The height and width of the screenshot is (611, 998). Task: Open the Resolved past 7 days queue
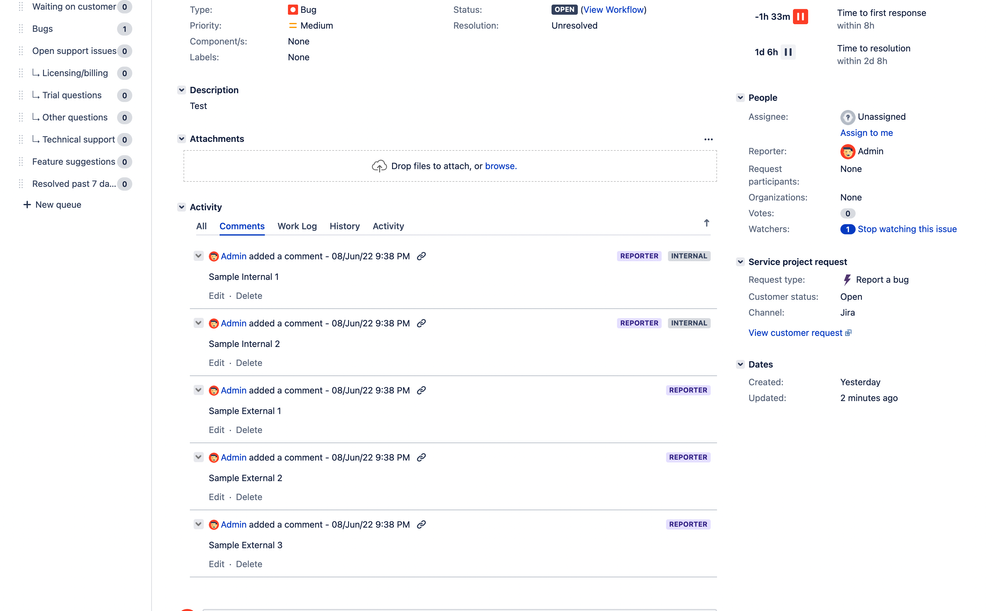tap(75, 185)
